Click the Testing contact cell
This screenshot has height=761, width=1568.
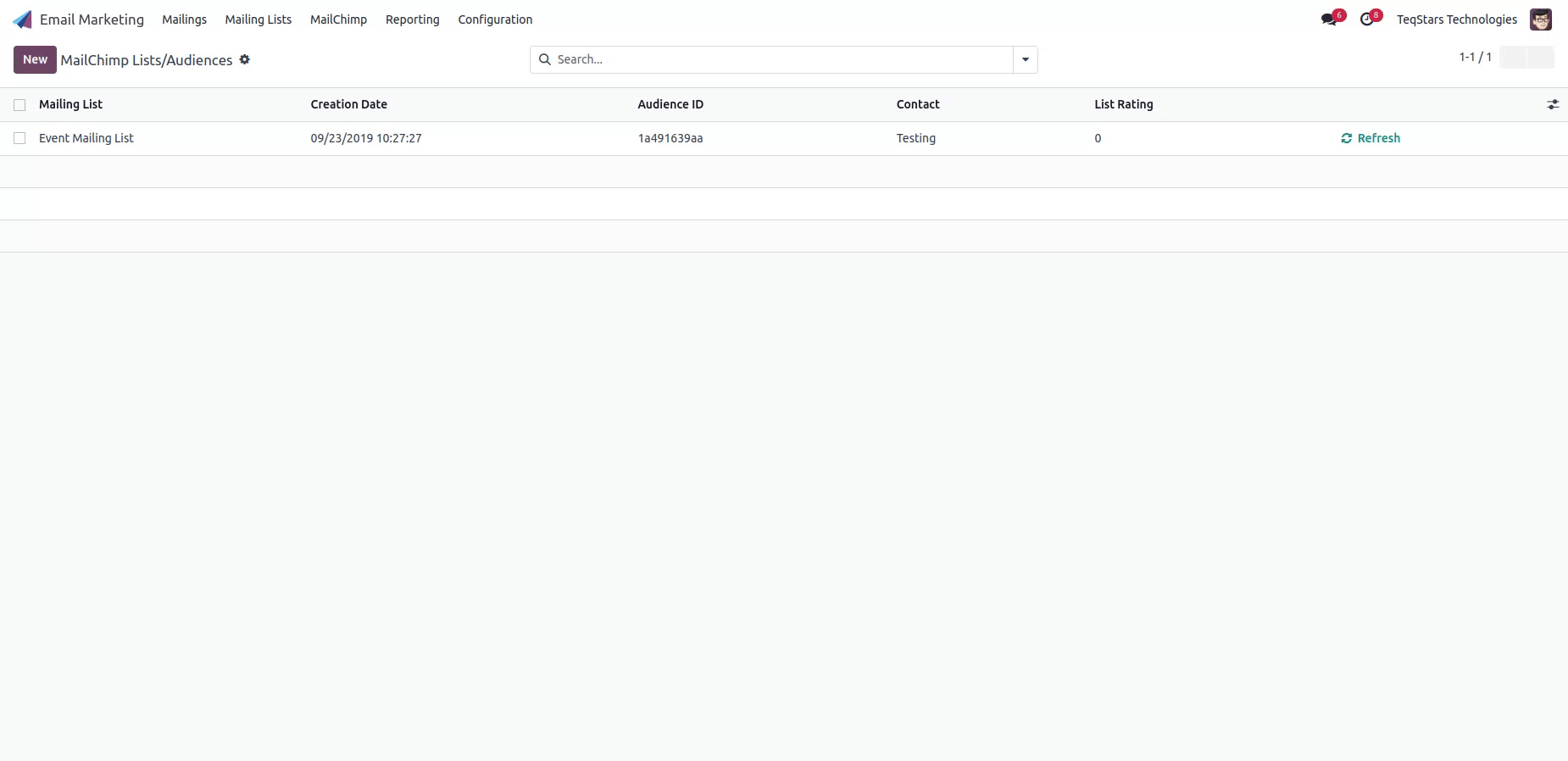click(916, 138)
